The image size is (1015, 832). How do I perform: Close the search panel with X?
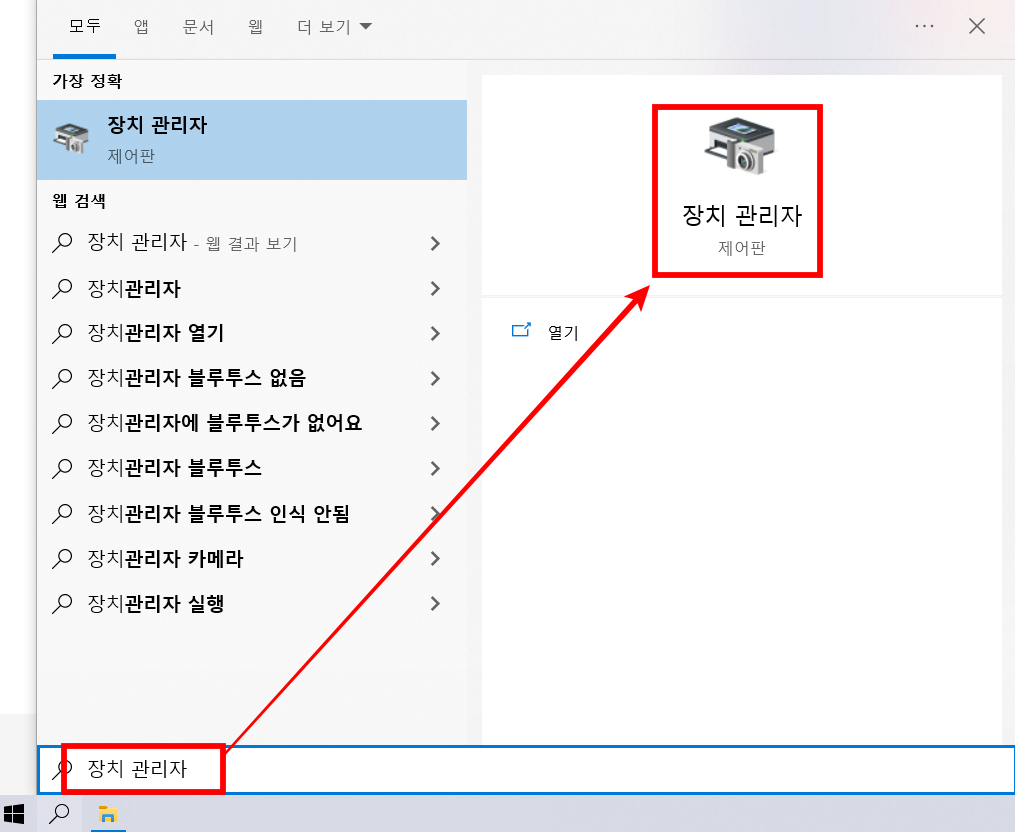[x=977, y=26]
